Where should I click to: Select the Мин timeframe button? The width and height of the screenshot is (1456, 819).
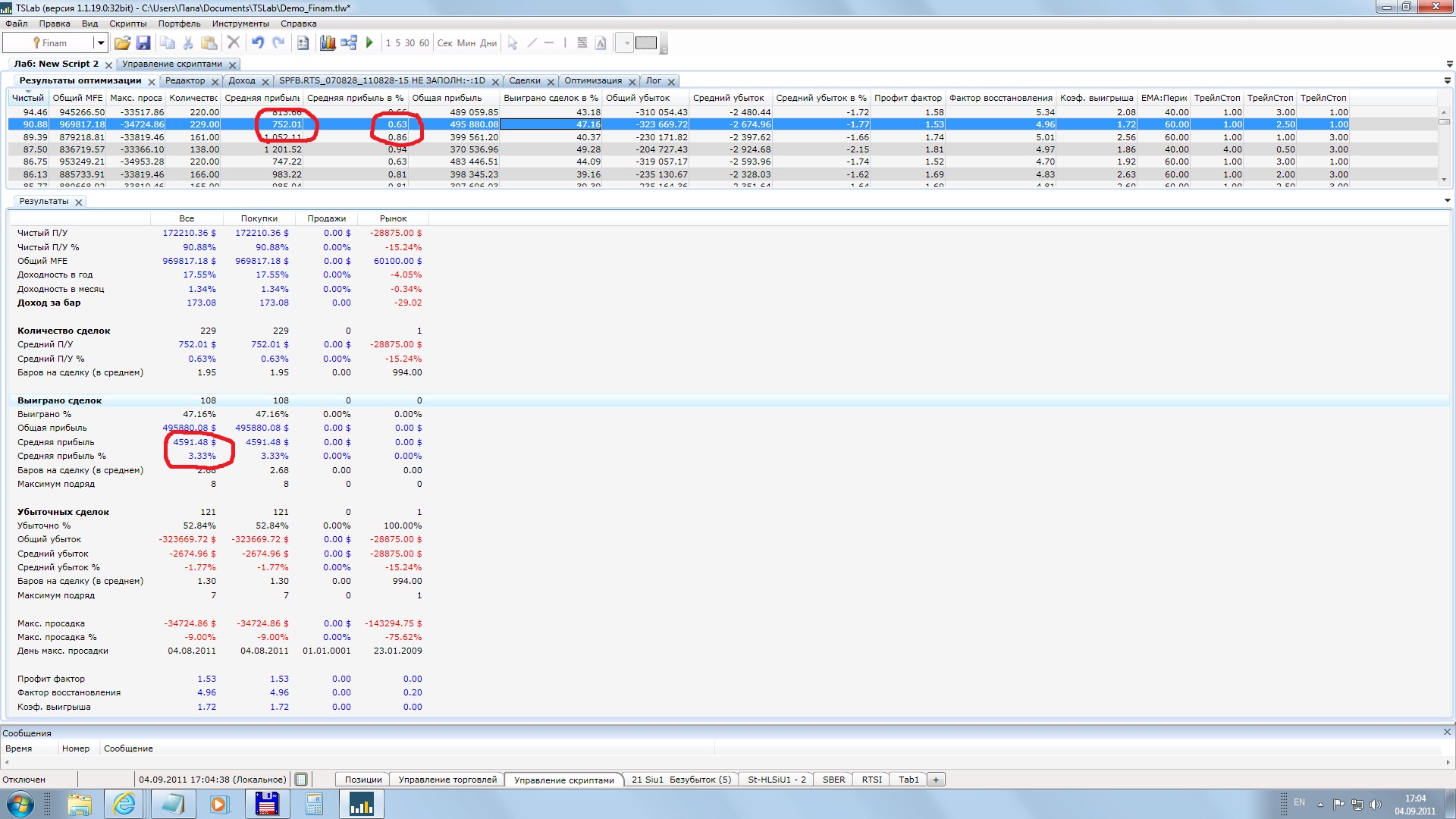[x=466, y=43]
